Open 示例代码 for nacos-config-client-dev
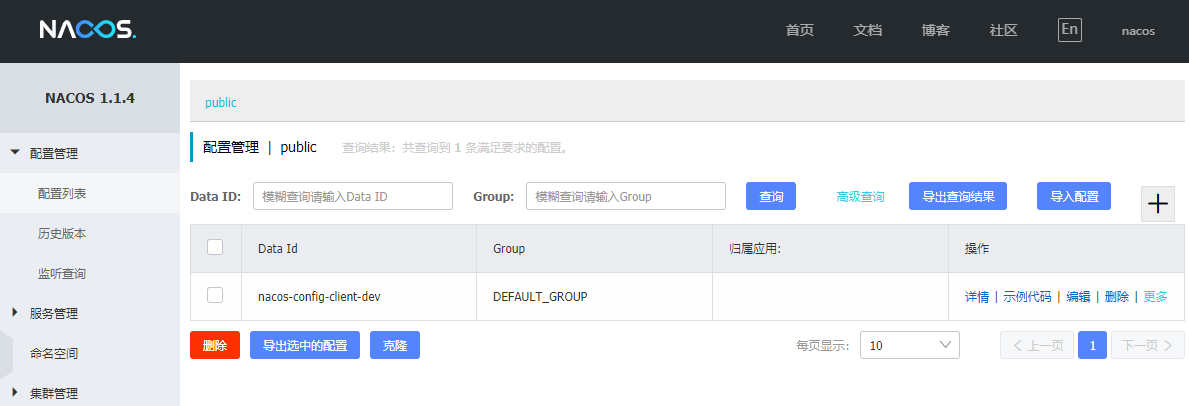Screen dimensions: 1189x406 1027,297
